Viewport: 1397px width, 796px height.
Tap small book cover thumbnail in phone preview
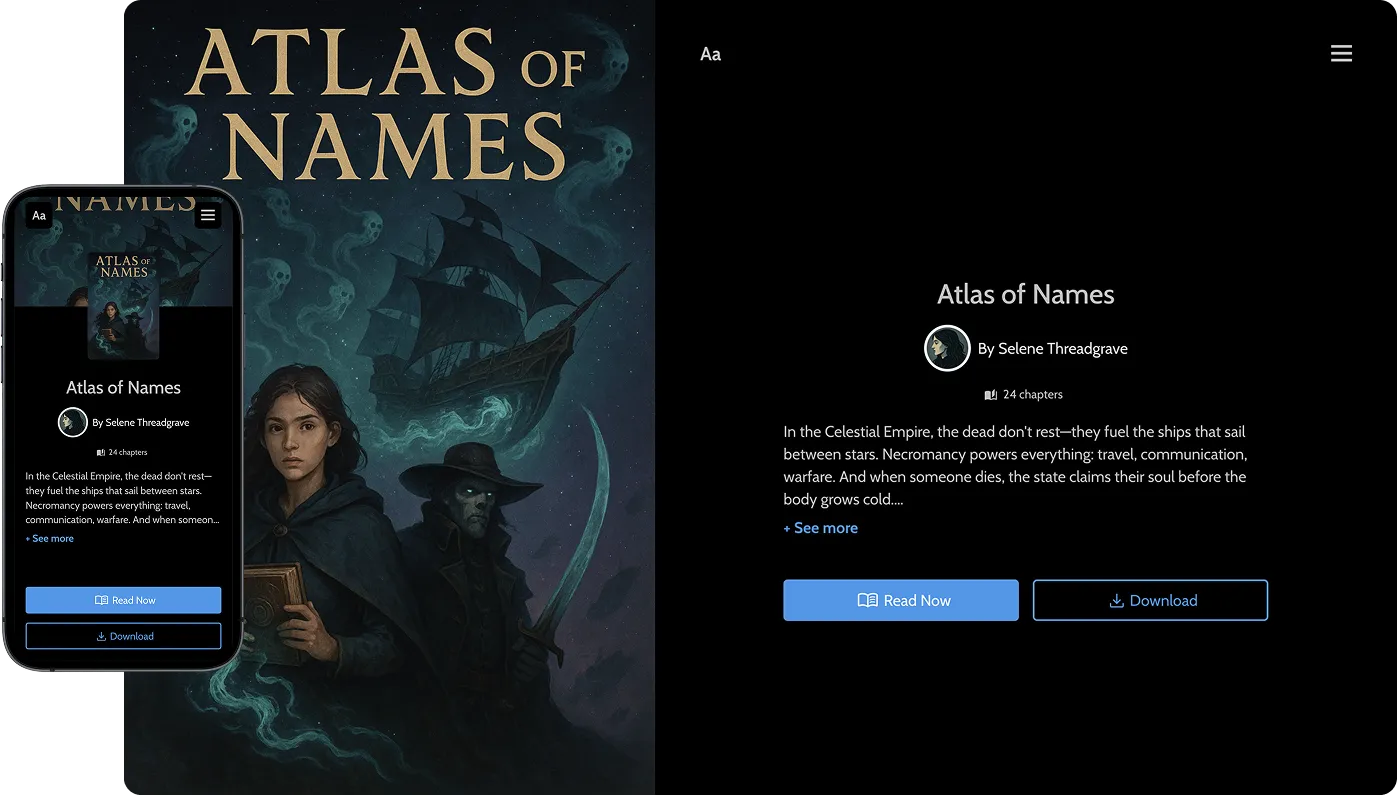(x=123, y=305)
